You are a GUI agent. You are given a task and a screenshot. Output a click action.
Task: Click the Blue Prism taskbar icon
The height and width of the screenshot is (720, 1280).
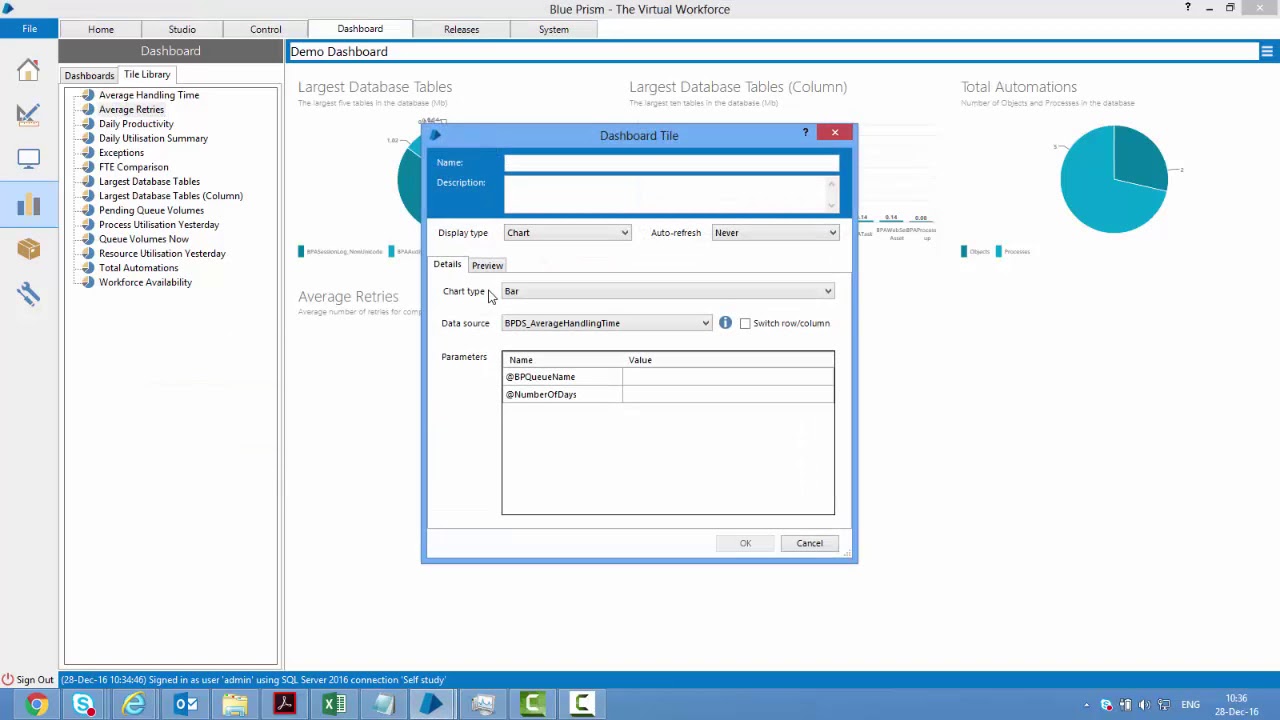coord(432,705)
